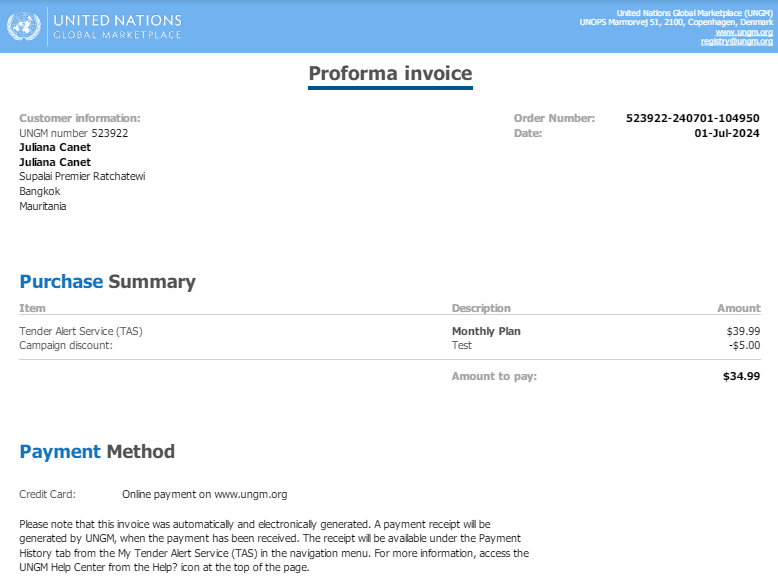Click the first Juliana Canet name line

point(55,147)
